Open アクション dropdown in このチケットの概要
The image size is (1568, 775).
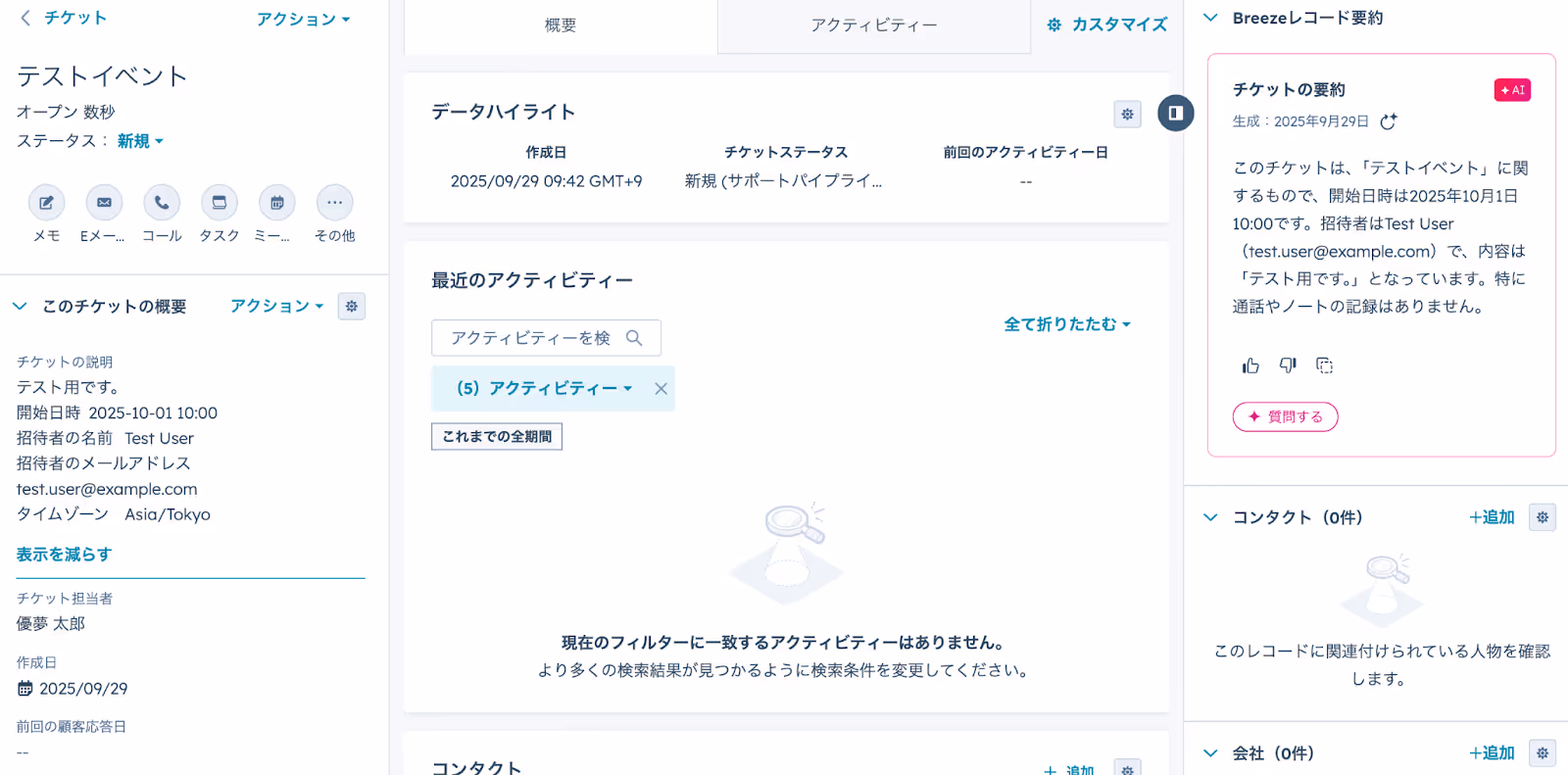(276, 307)
